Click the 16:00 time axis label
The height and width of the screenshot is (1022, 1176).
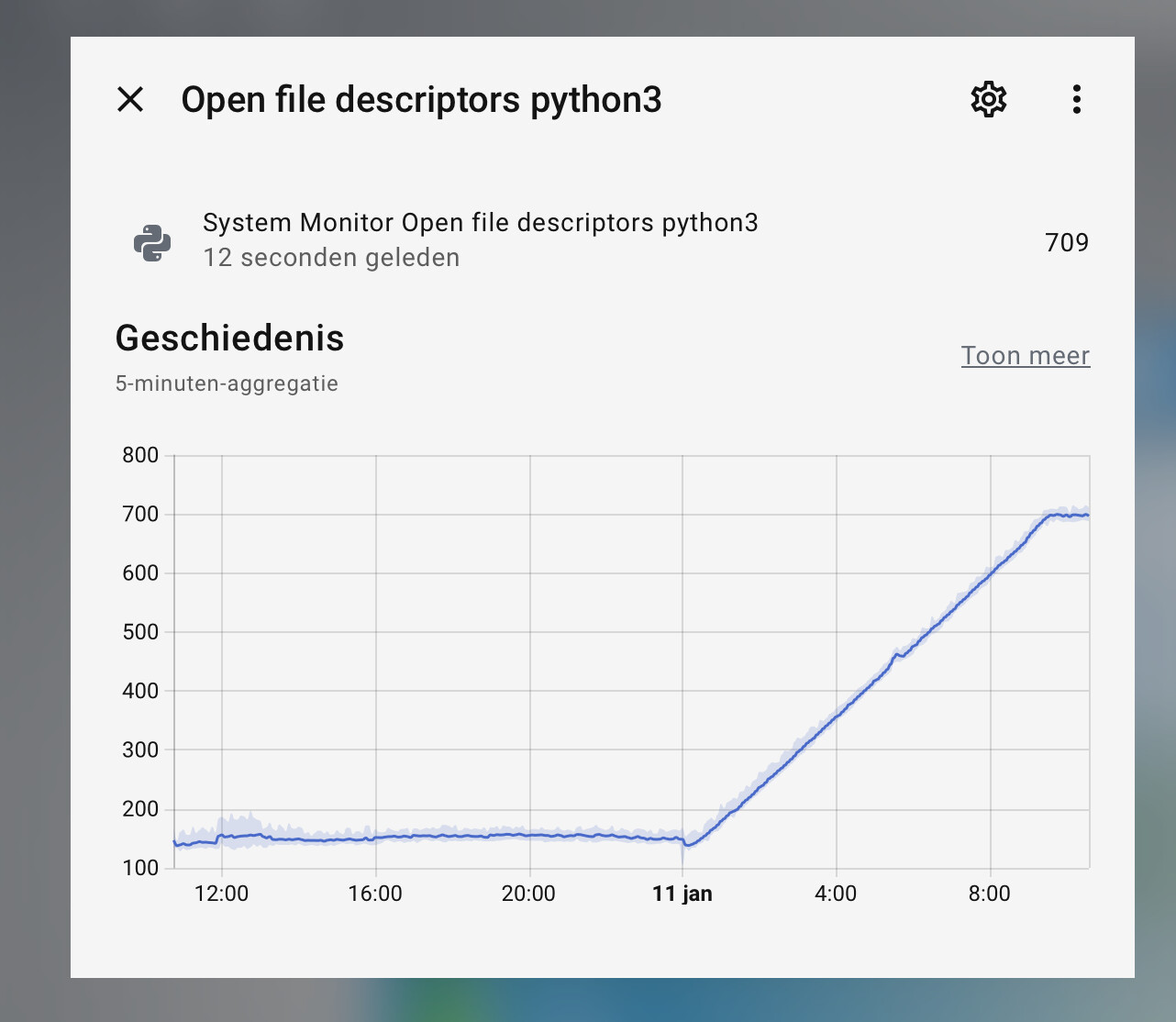(x=374, y=894)
